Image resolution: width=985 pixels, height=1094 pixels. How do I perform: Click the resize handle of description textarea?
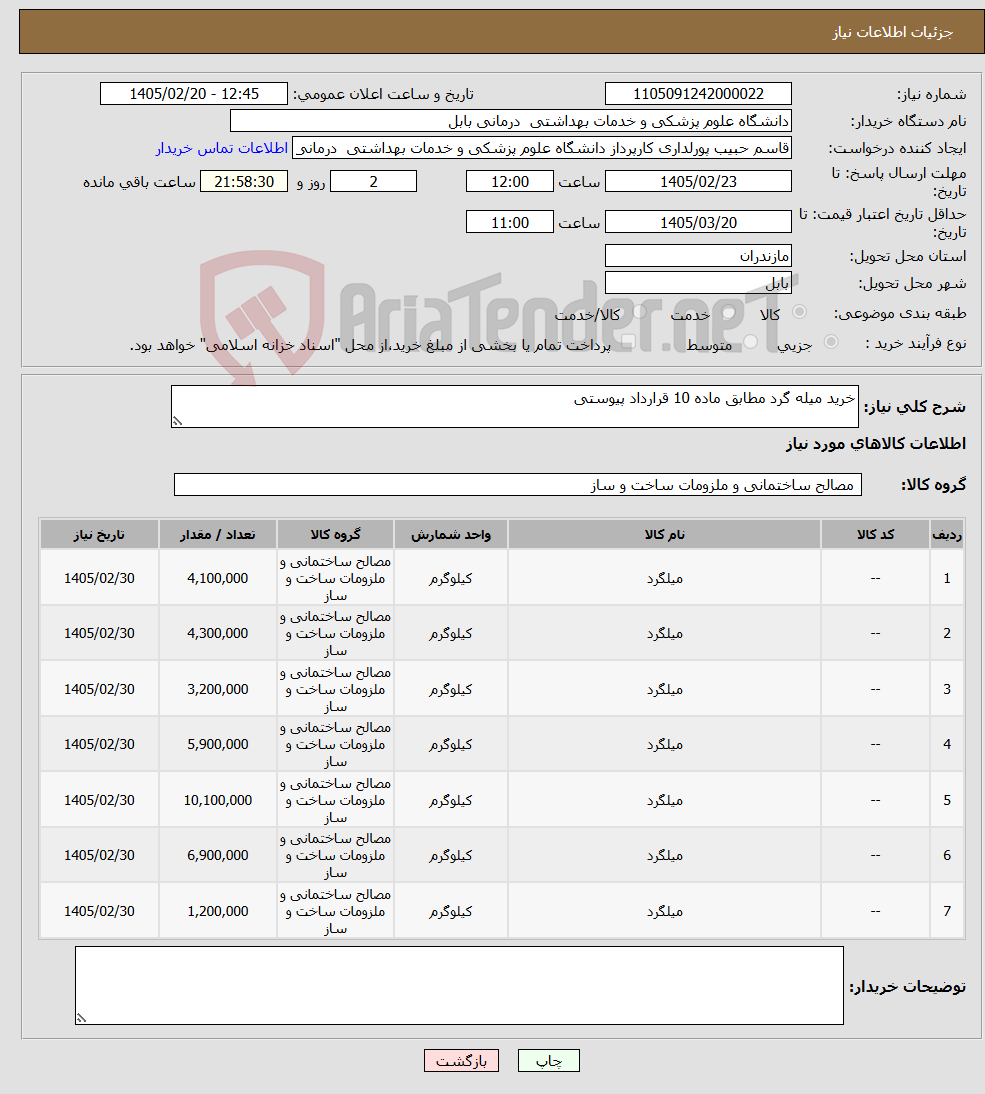pos(177,421)
